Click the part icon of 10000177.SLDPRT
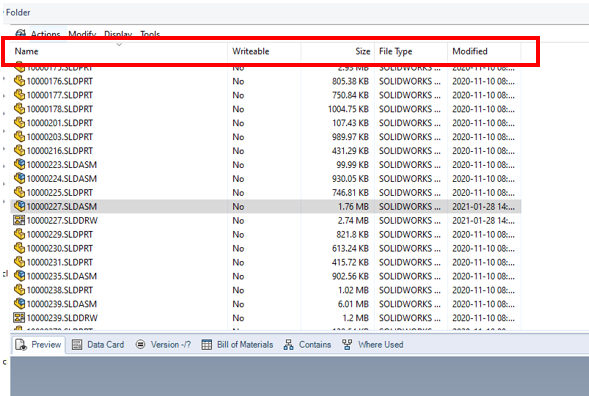Screen dimensions: 589x396 (x=19, y=95)
